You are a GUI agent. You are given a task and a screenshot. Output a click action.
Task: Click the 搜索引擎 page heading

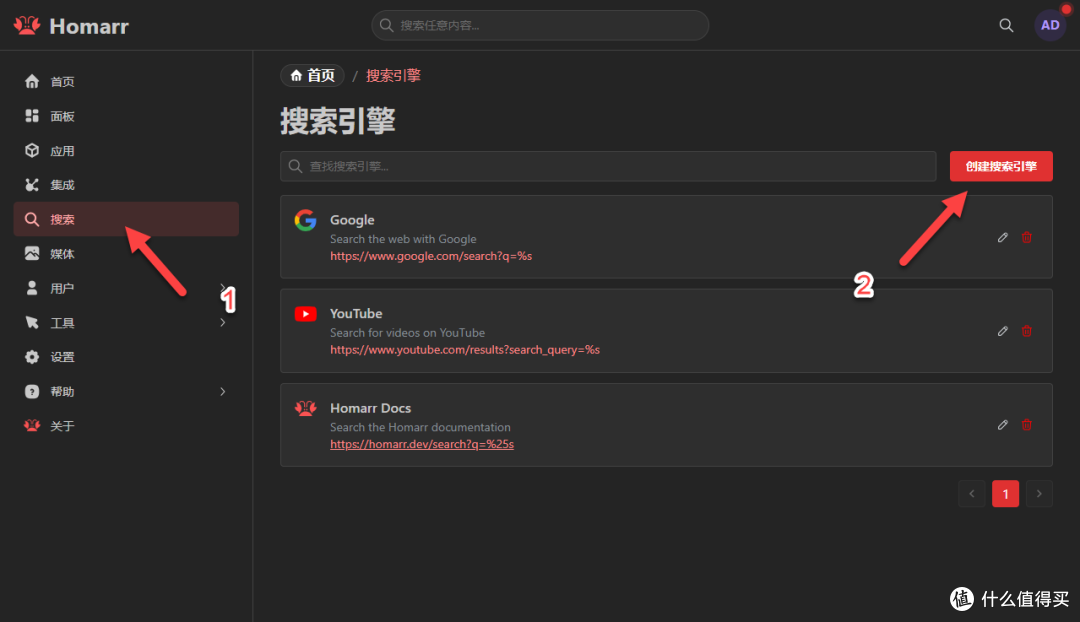[338, 121]
